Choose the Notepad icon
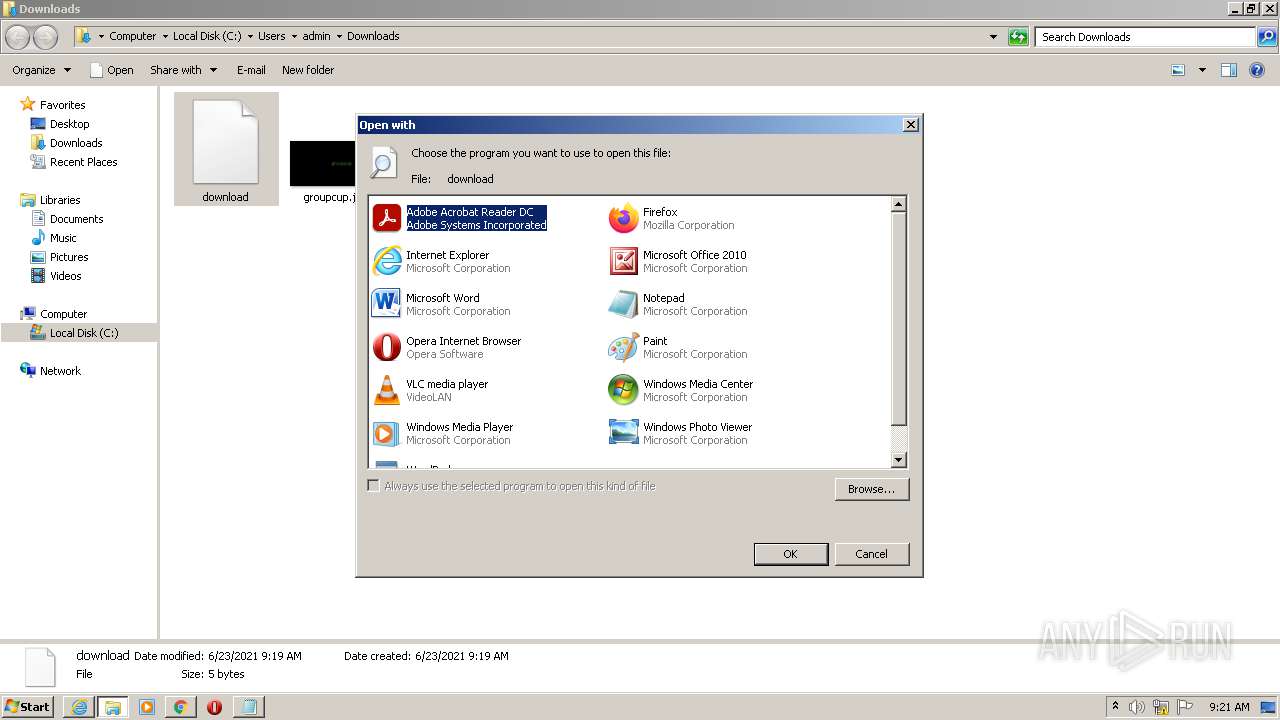The width and height of the screenshot is (1280, 720). tap(623, 304)
